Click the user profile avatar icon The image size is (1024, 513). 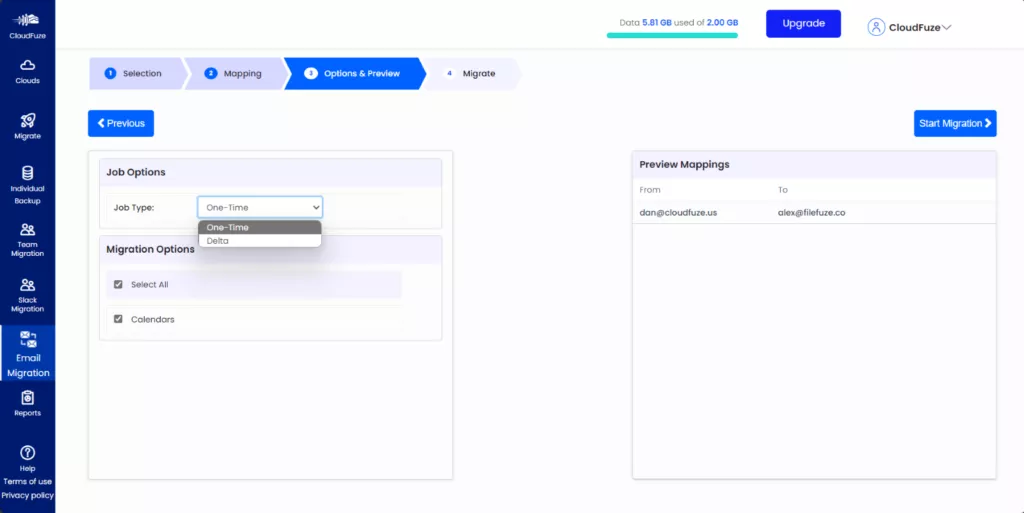click(876, 27)
